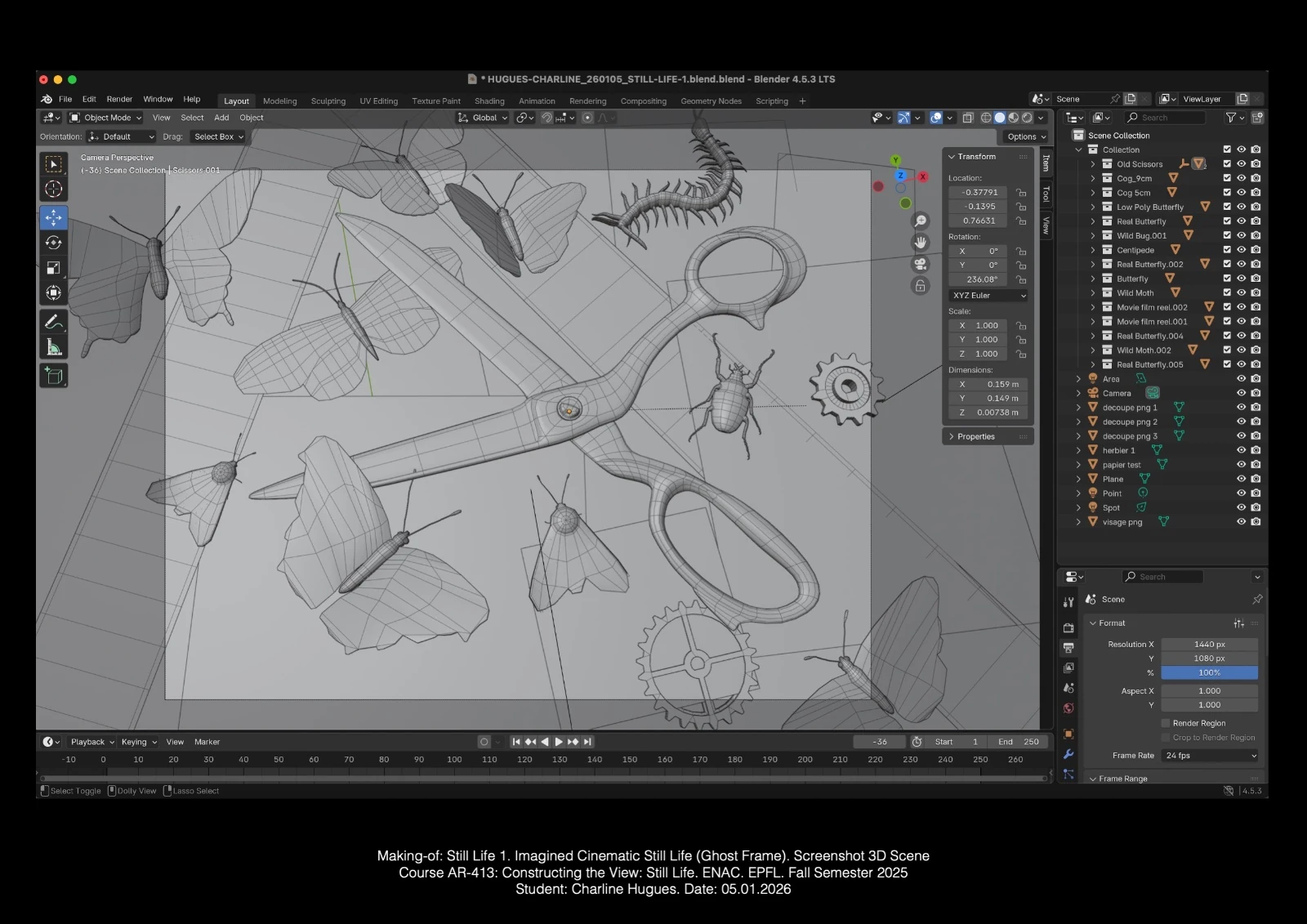Activate the Transform tool
The width and height of the screenshot is (1307, 924).
[x=54, y=292]
